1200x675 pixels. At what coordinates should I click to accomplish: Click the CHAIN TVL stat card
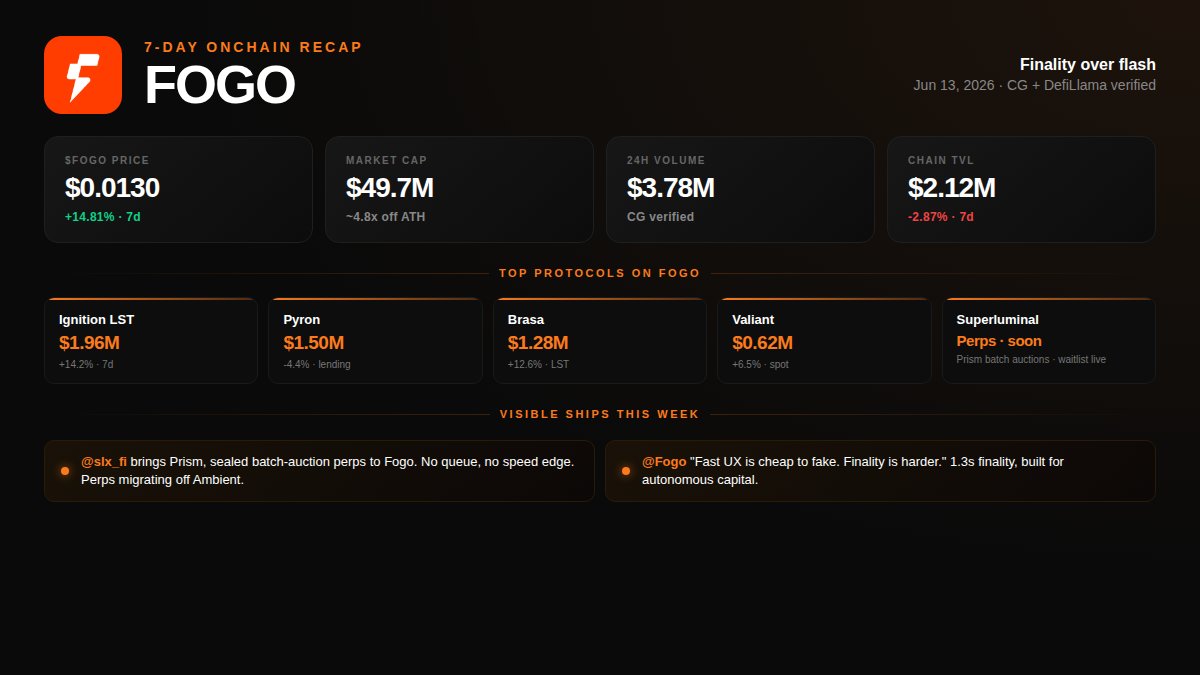point(1021,189)
